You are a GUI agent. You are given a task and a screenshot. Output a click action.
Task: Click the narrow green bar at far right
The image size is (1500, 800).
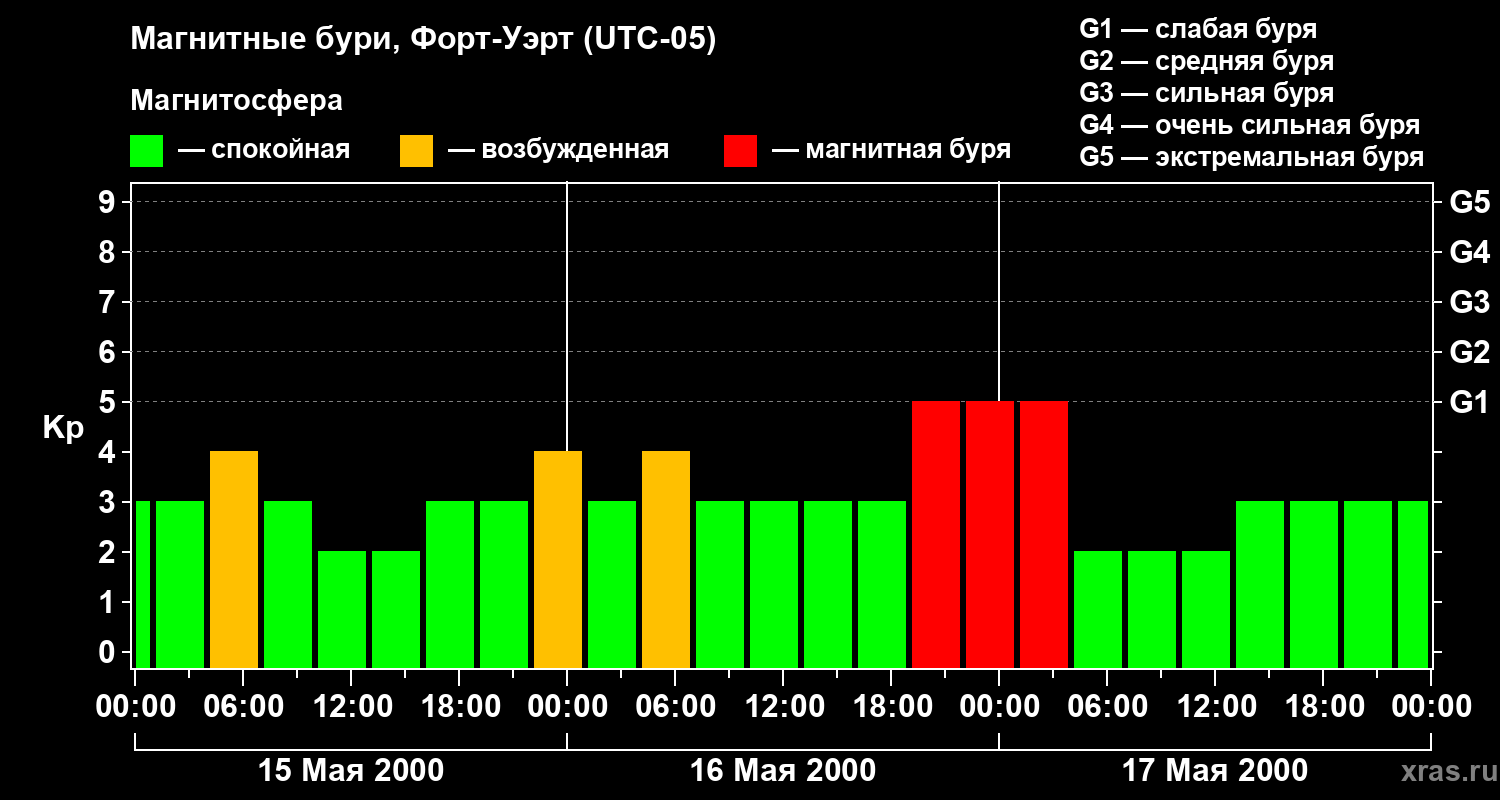click(x=1413, y=584)
